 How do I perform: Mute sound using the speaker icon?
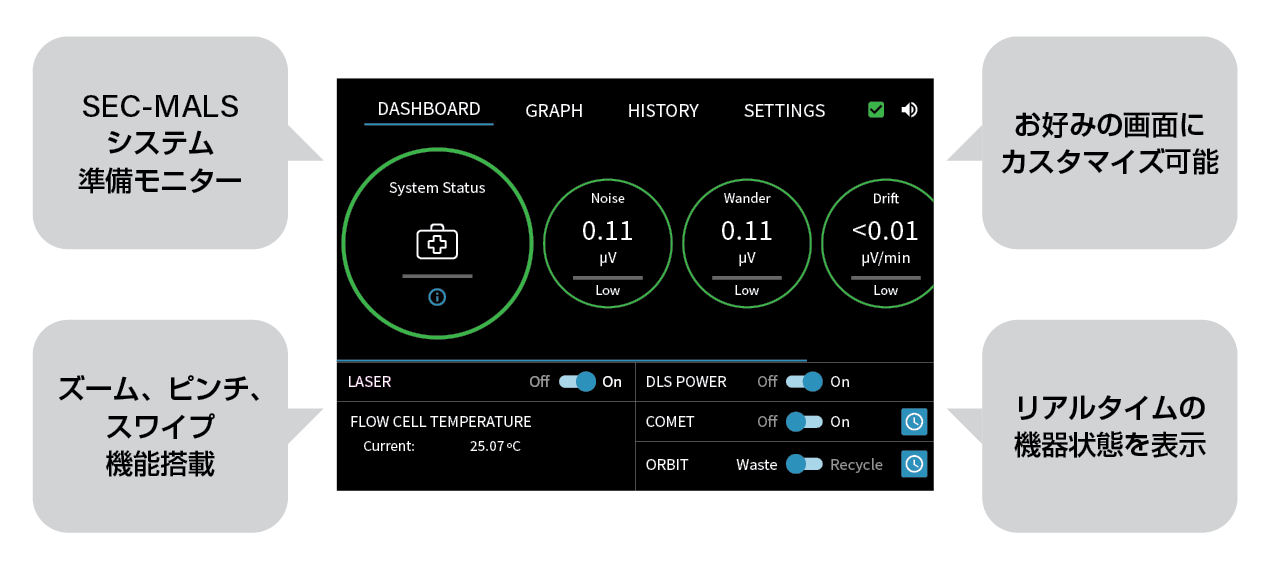pyautogui.click(x=909, y=110)
